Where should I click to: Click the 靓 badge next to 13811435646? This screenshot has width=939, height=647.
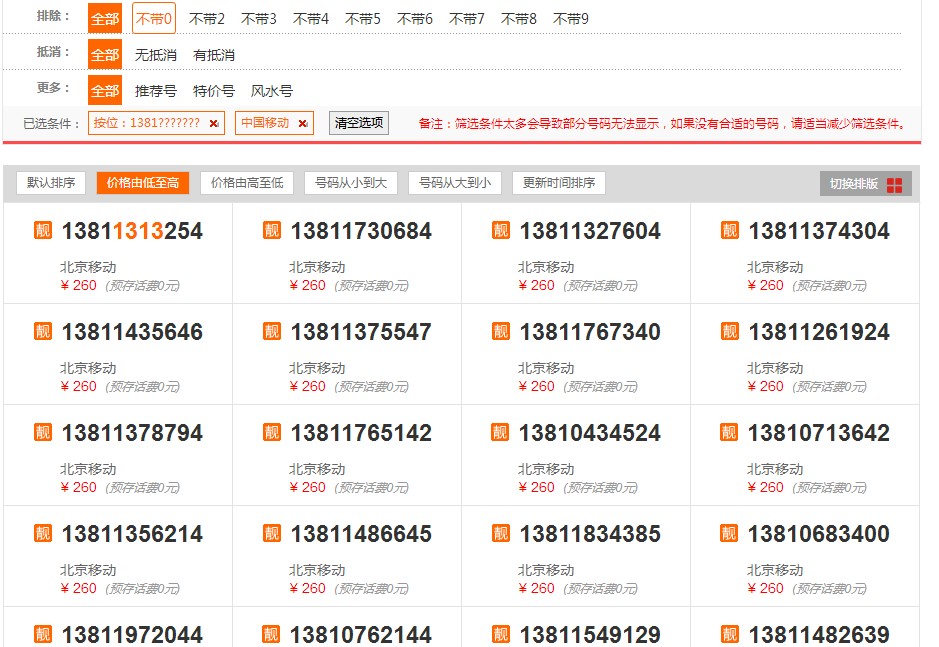coord(43,331)
